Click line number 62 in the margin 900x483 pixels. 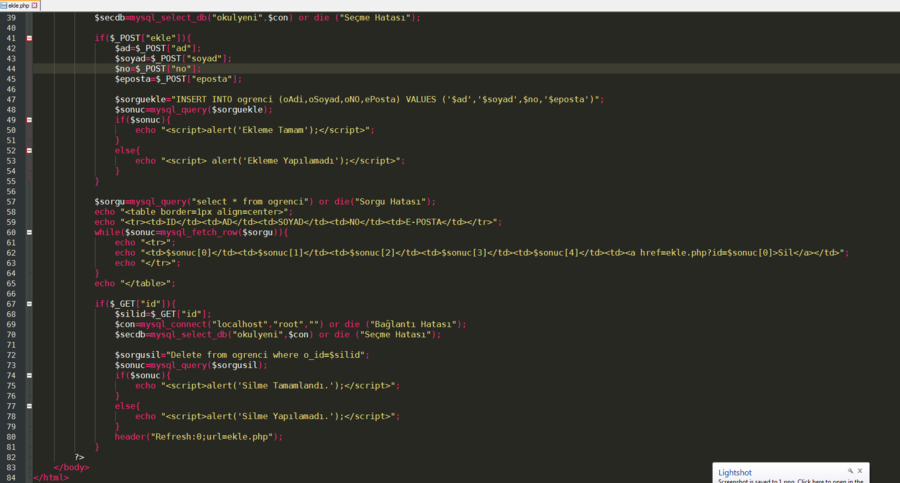click(x=11, y=253)
